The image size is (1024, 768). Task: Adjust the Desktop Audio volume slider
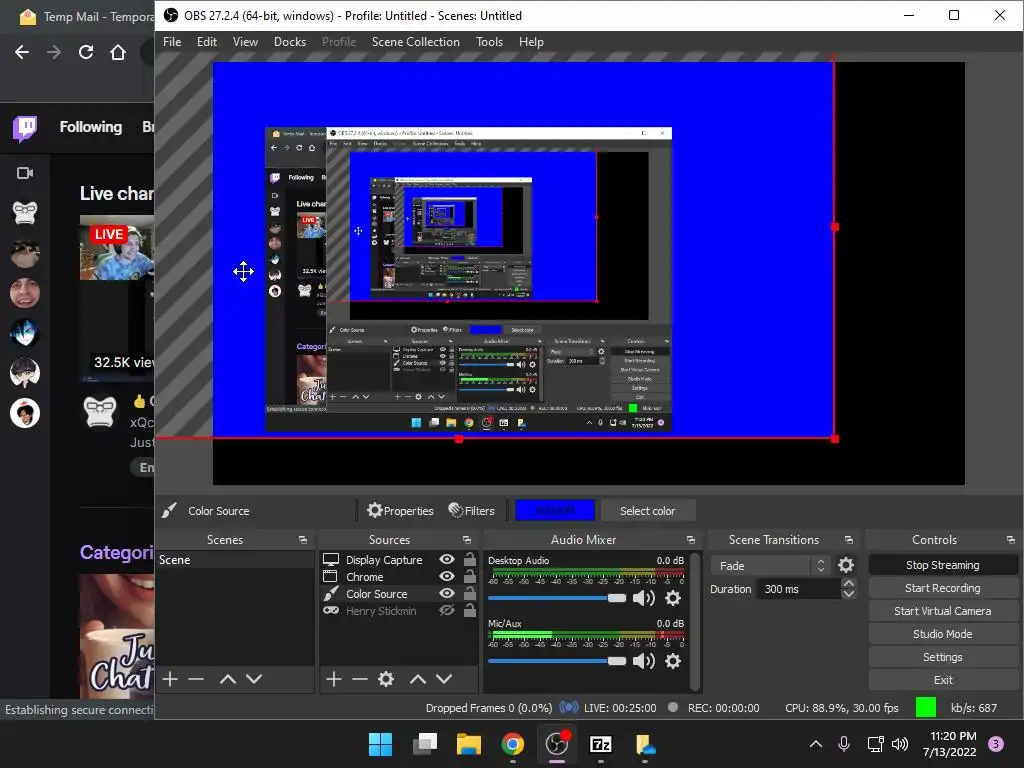click(x=557, y=598)
